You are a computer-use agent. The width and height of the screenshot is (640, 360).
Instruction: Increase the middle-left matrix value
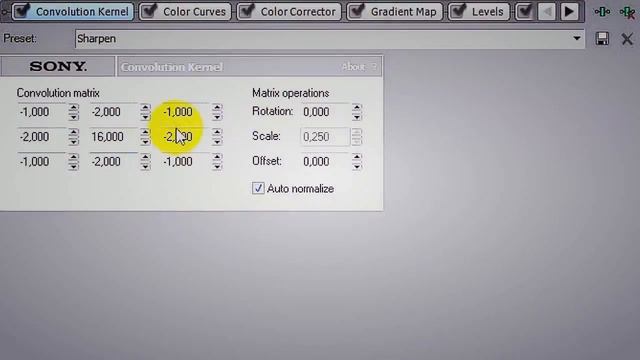[x=73, y=133]
